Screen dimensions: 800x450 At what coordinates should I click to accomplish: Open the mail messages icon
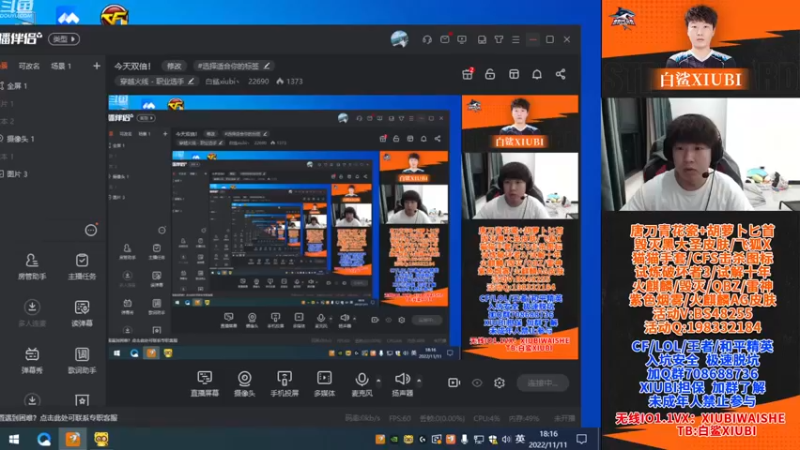pyautogui.click(x=445, y=39)
